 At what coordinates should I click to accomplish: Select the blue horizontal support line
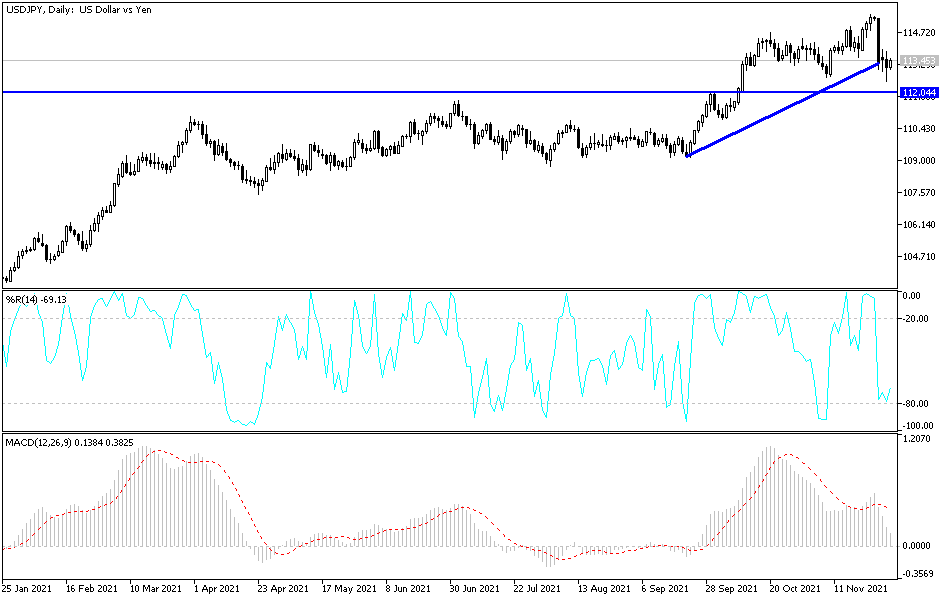click(400, 91)
